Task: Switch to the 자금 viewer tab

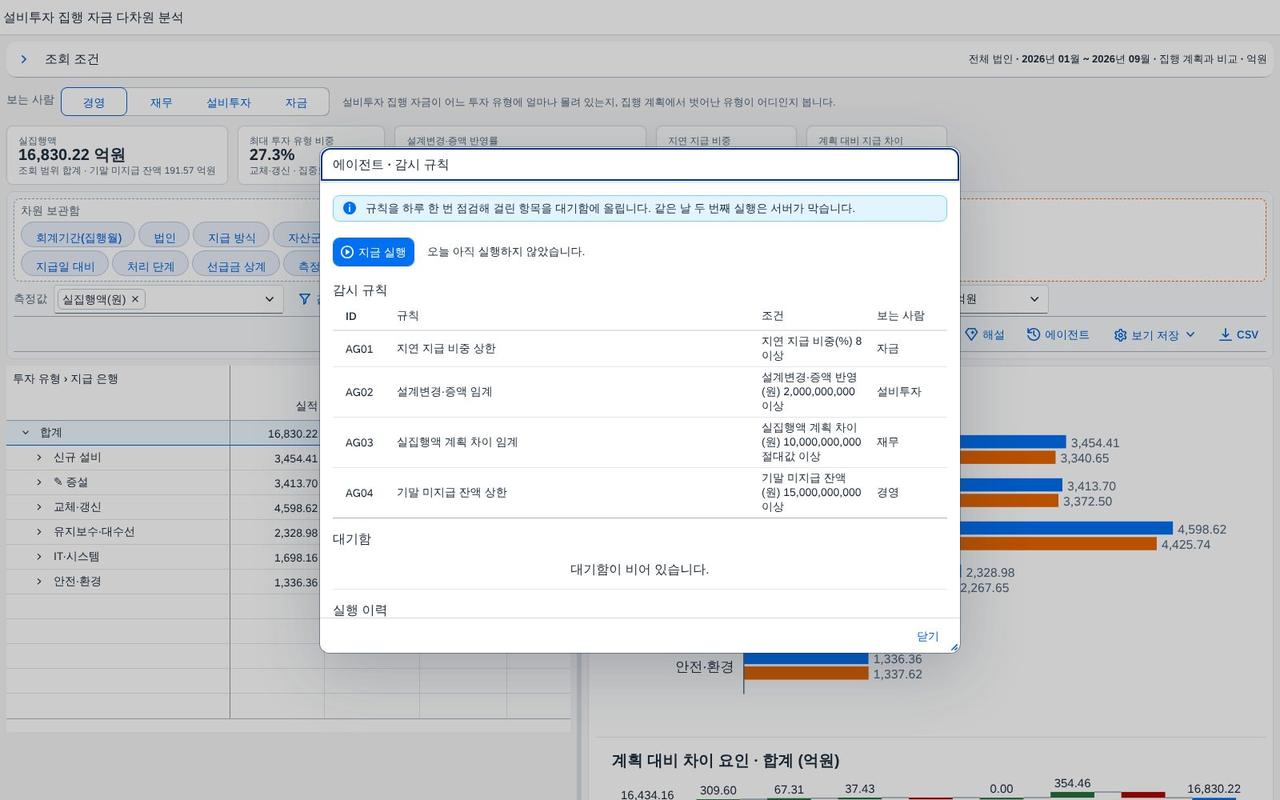Action: 296,102
